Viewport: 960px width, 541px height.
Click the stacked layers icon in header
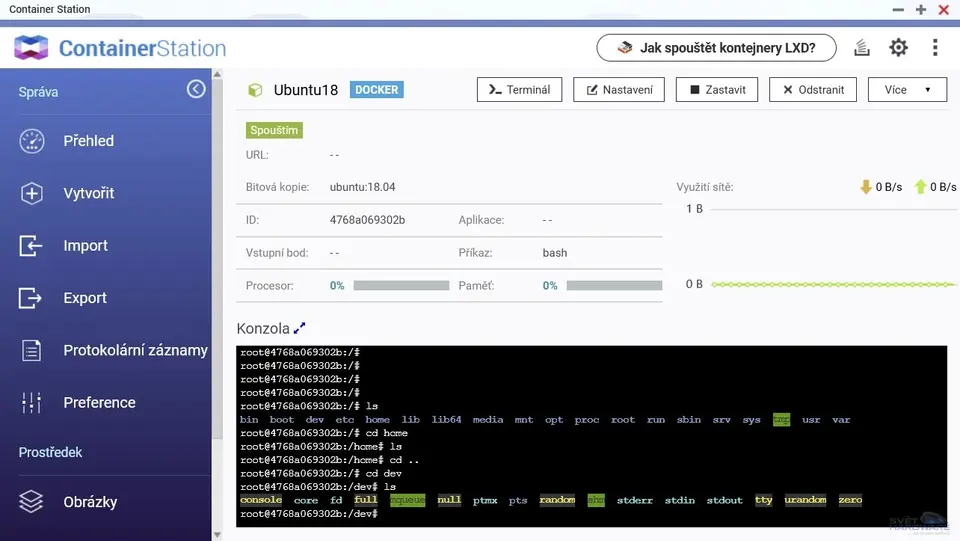coord(862,47)
